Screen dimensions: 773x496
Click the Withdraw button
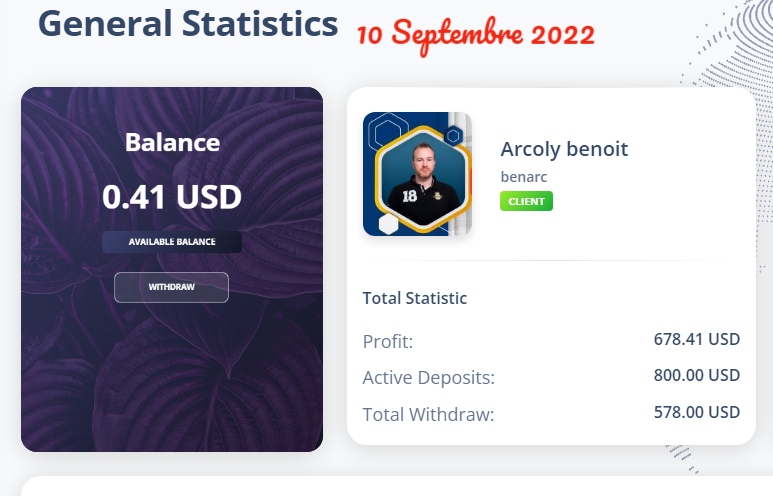[x=171, y=287]
